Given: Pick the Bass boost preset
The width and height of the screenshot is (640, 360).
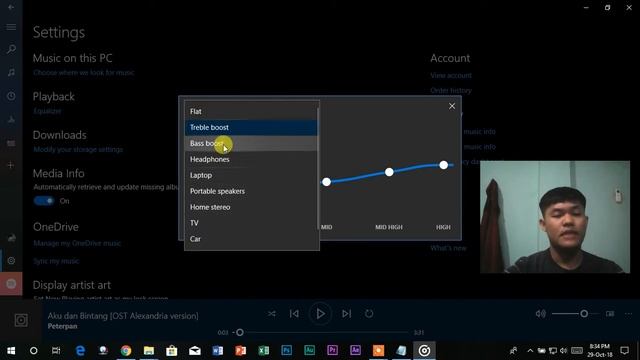Looking at the screenshot, I should 251,143.
